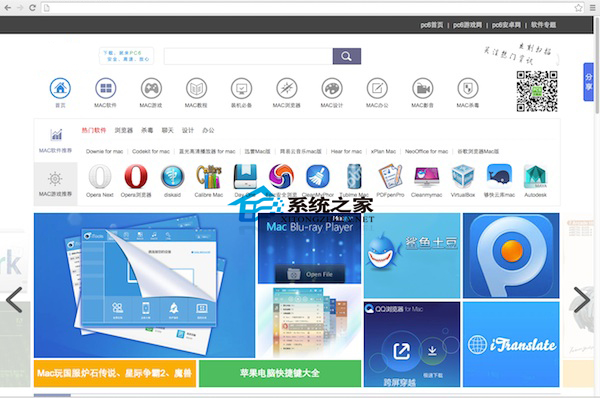Switch to the 聊天 tab
Screen dimensions: 600x398
(168, 130)
